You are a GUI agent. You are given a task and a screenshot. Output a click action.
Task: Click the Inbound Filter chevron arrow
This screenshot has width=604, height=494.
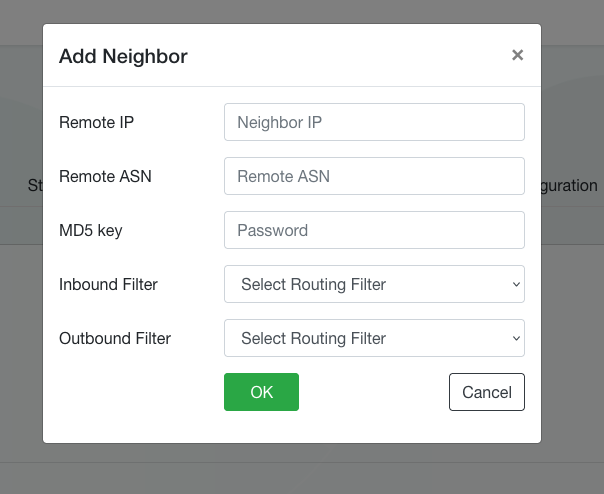516,285
